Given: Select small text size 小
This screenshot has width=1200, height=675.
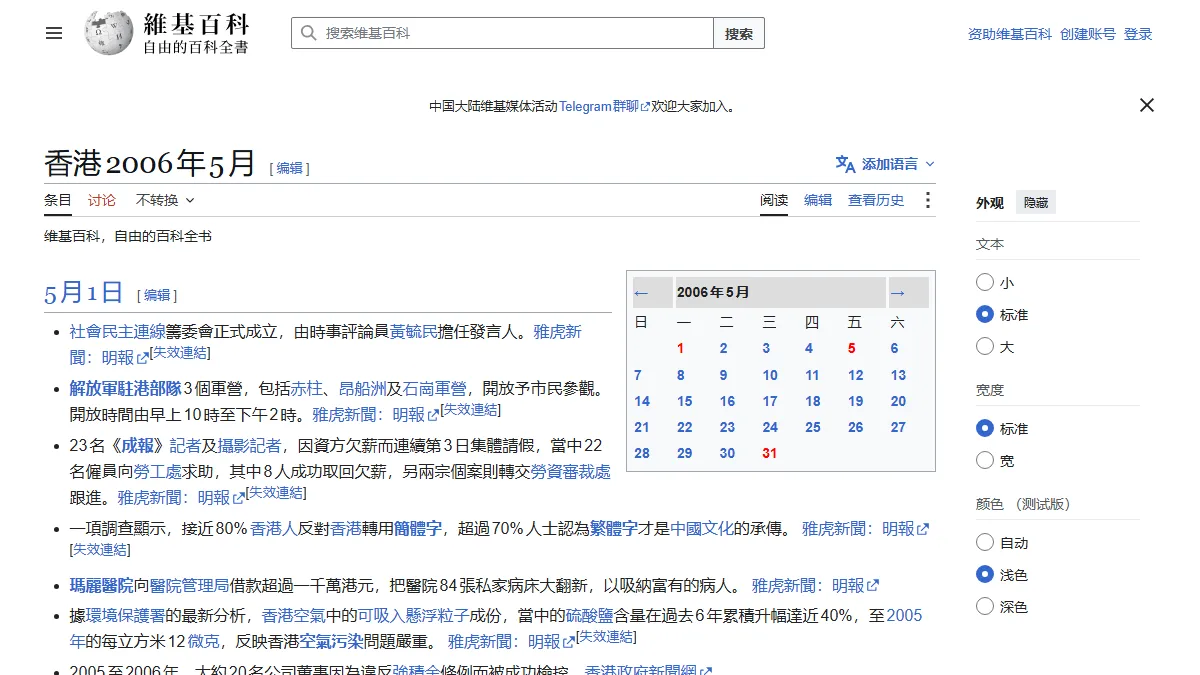Looking at the screenshot, I should [x=985, y=283].
